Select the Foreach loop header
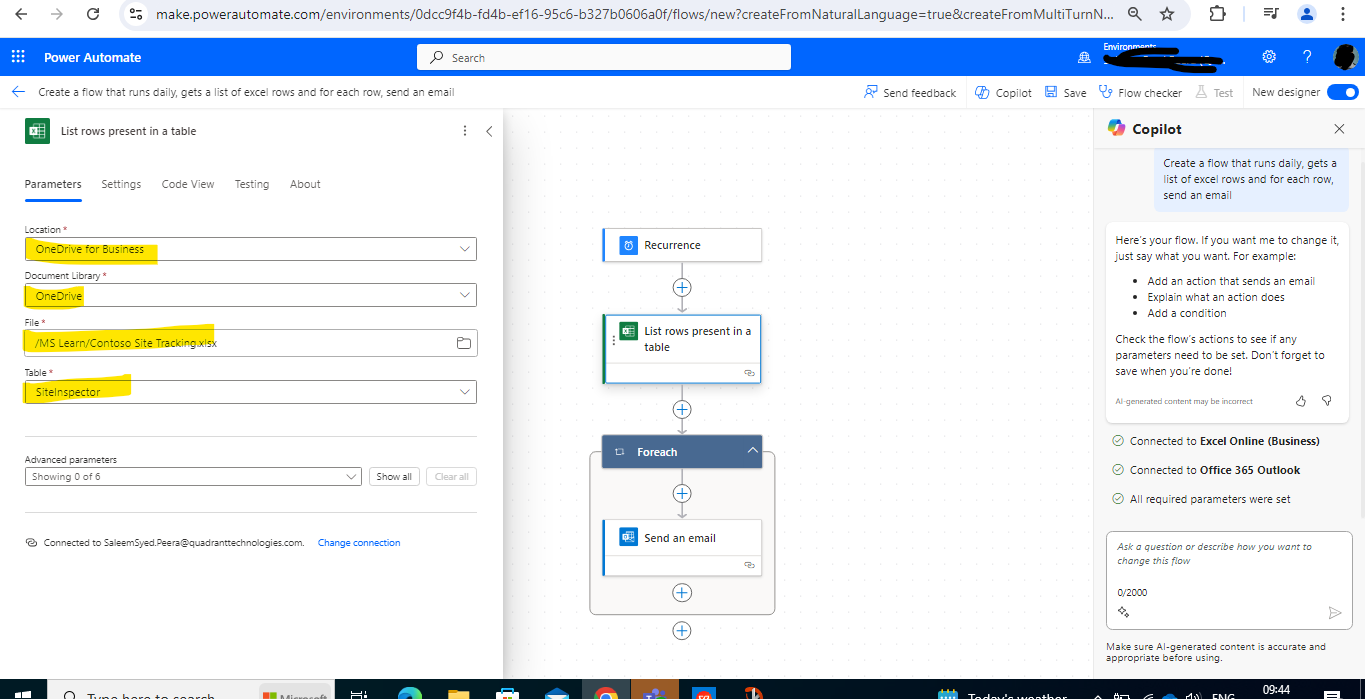Viewport: 1365px width, 699px height. (x=682, y=452)
